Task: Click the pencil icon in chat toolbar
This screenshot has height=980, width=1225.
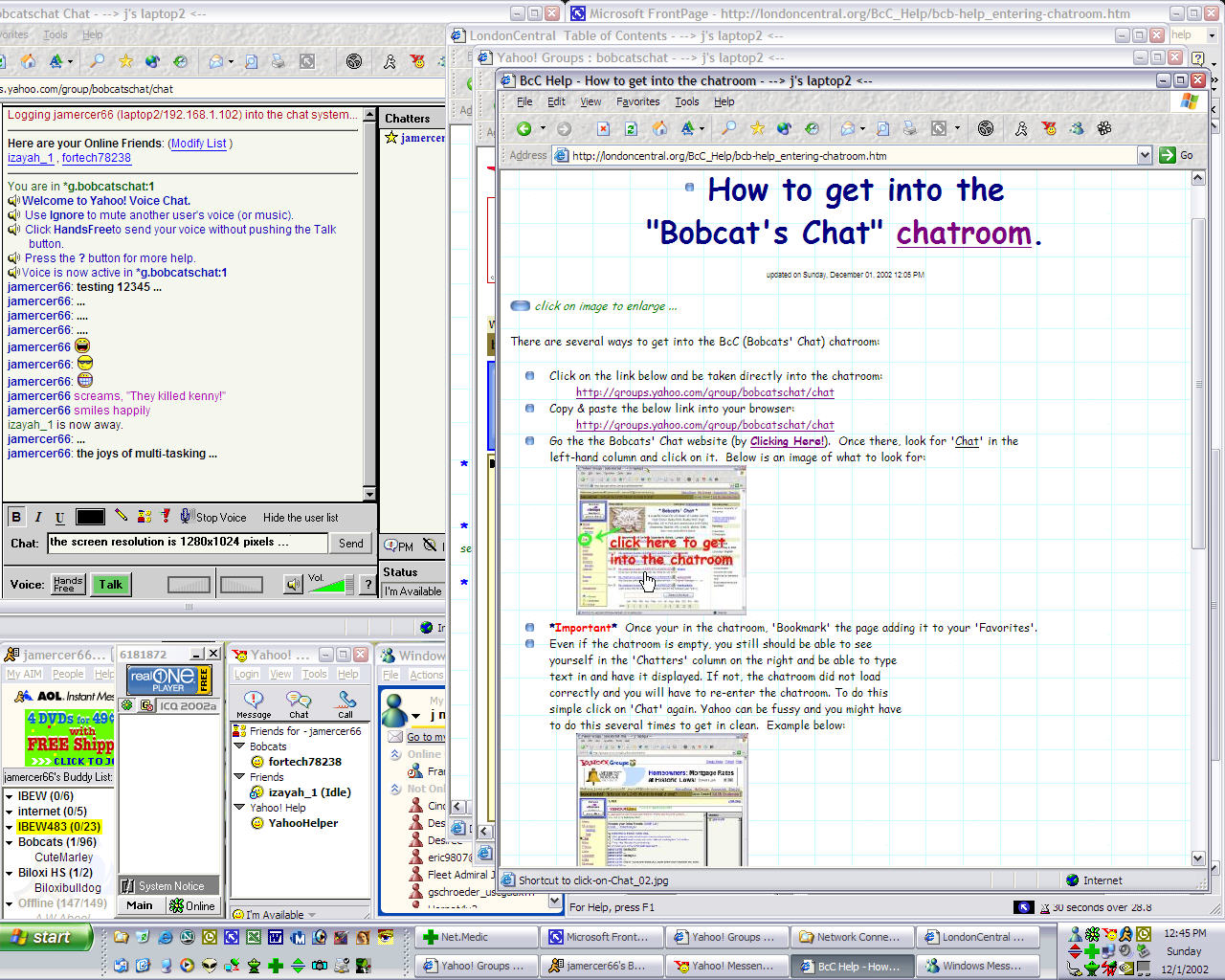Action: pyautogui.click(x=121, y=516)
